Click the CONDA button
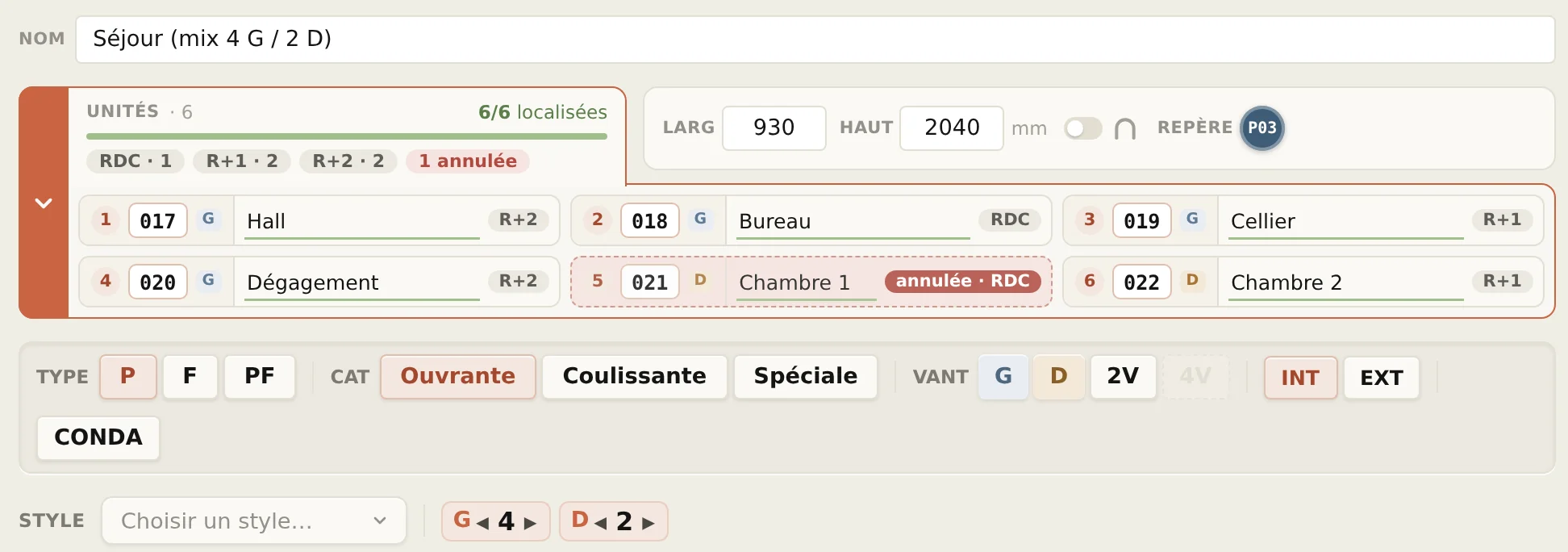This screenshot has width=1568, height=552. (98, 438)
